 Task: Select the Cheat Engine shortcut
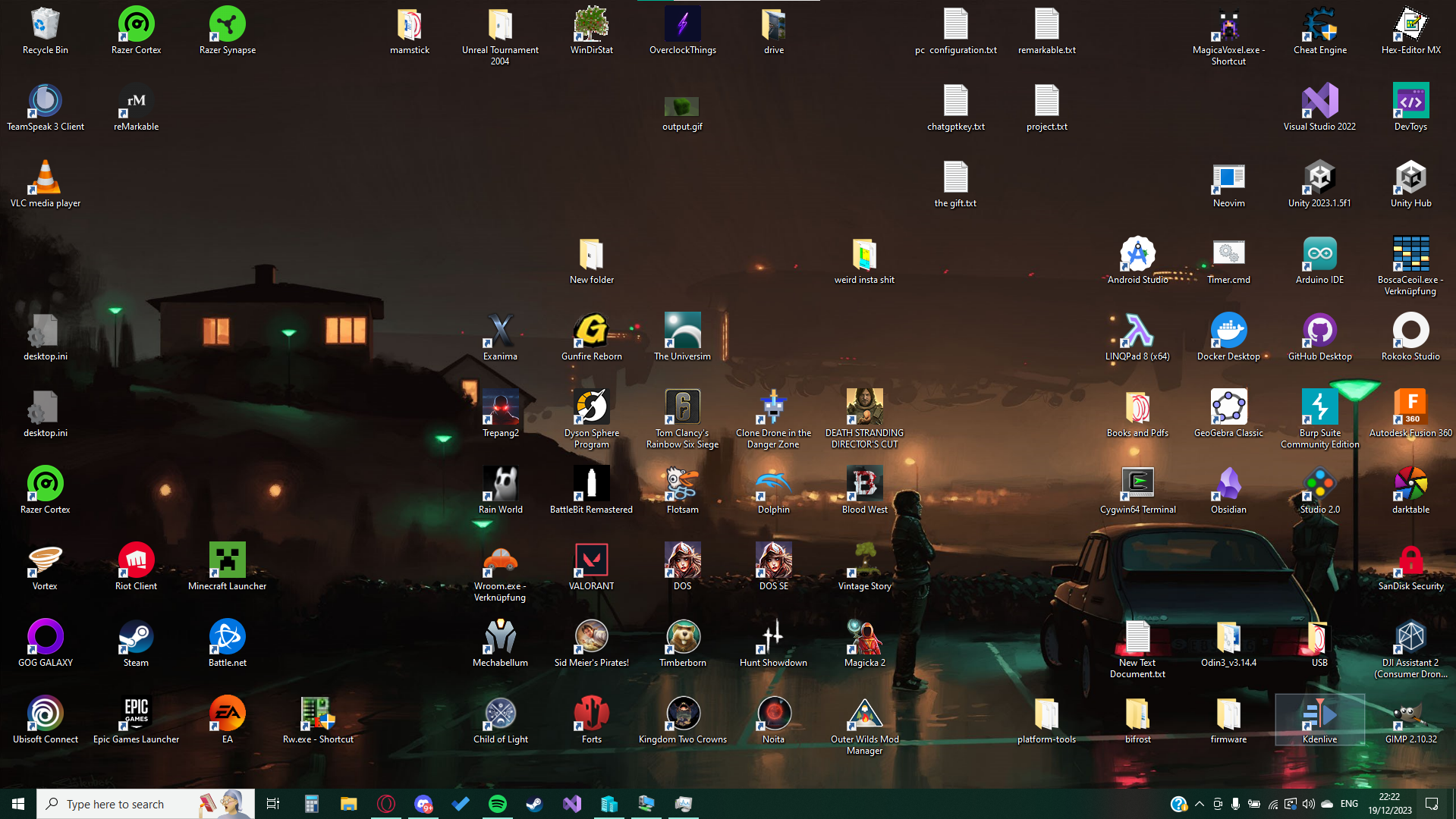point(1320,30)
